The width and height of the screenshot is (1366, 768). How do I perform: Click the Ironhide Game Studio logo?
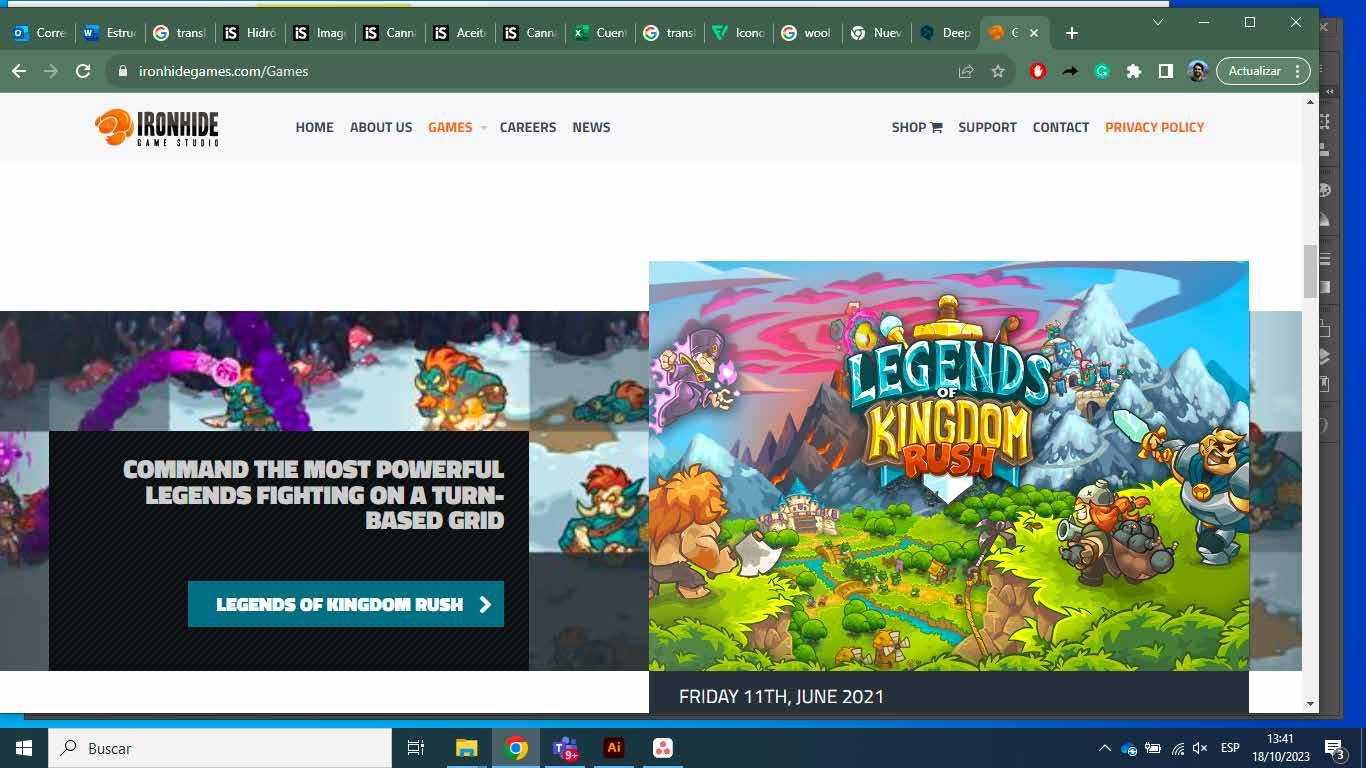click(x=157, y=127)
